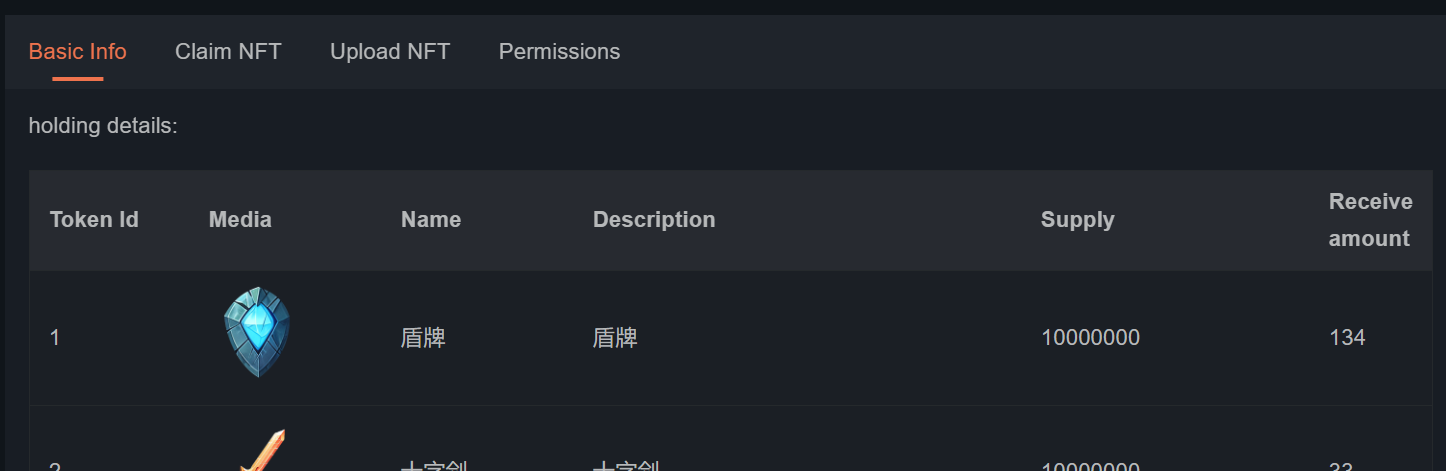Click the Name column header
Screen dimensions: 1446x471
click(431, 219)
